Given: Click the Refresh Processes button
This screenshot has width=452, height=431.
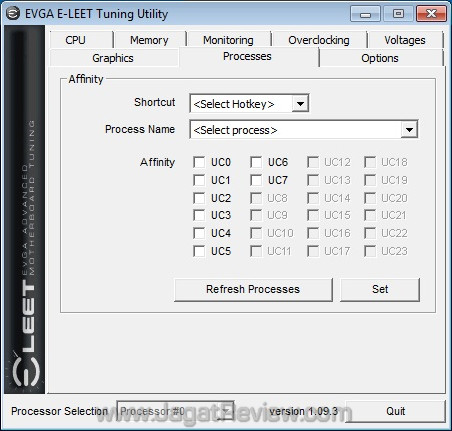Looking at the screenshot, I should (x=253, y=289).
